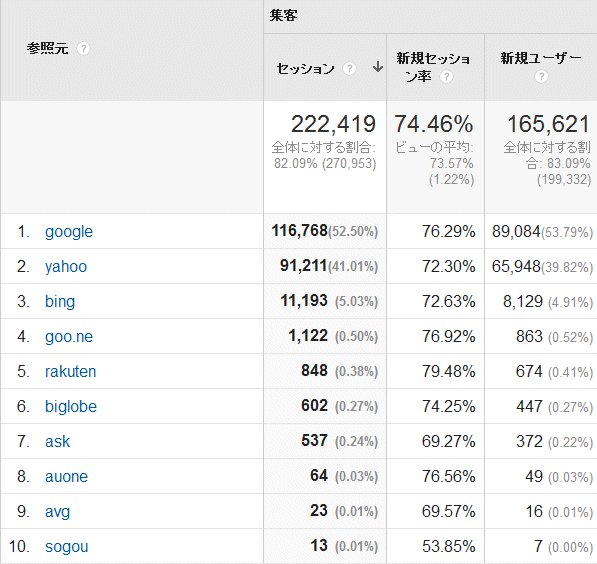Open the rakuten referrer link
597x564 pixels.
[x=70, y=372]
